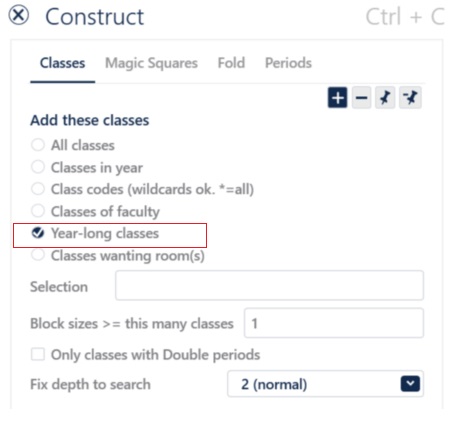
Task: Click the plus icon to add classes
Action: point(337,98)
